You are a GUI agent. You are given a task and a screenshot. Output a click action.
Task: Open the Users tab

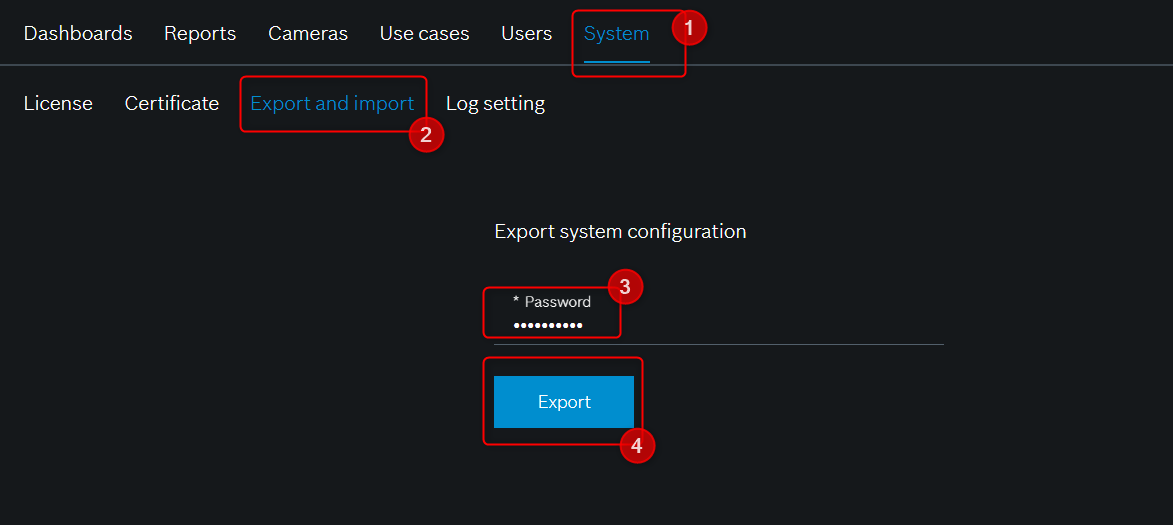coord(526,33)
